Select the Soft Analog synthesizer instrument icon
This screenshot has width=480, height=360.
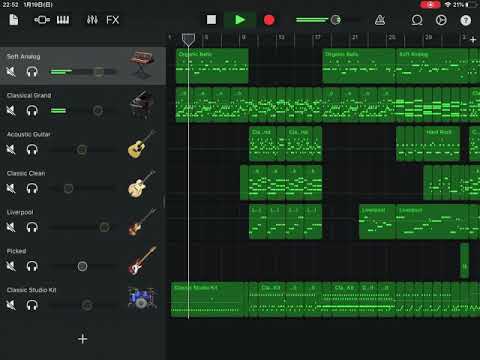[x=142, y=64]
